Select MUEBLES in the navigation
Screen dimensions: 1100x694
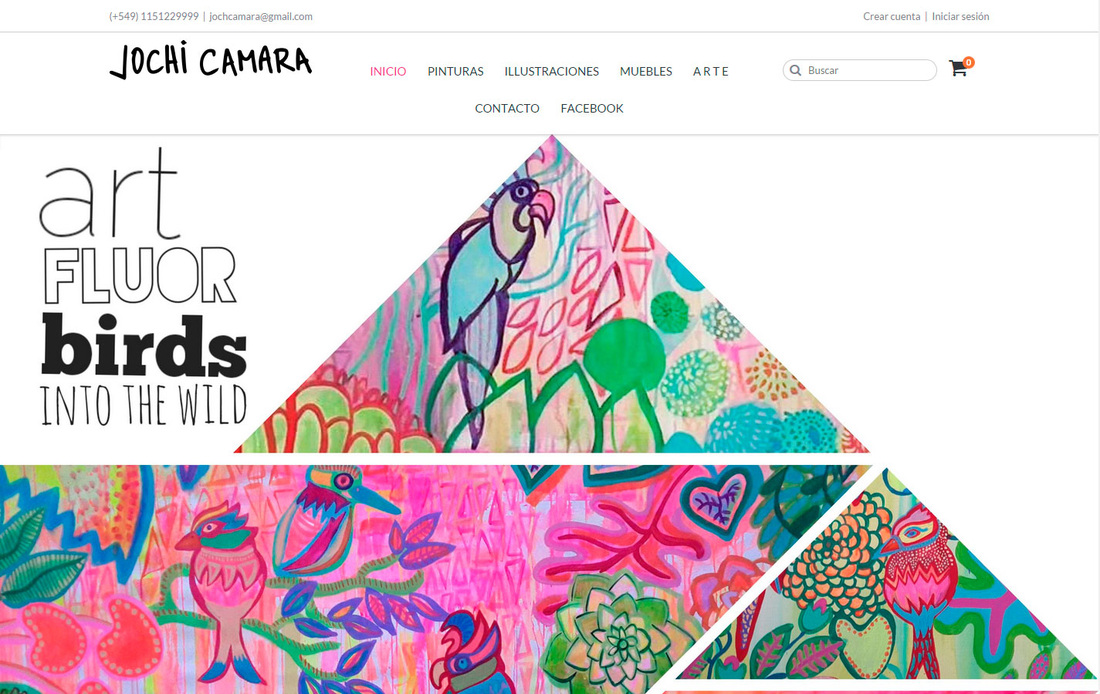pos(645,72)
